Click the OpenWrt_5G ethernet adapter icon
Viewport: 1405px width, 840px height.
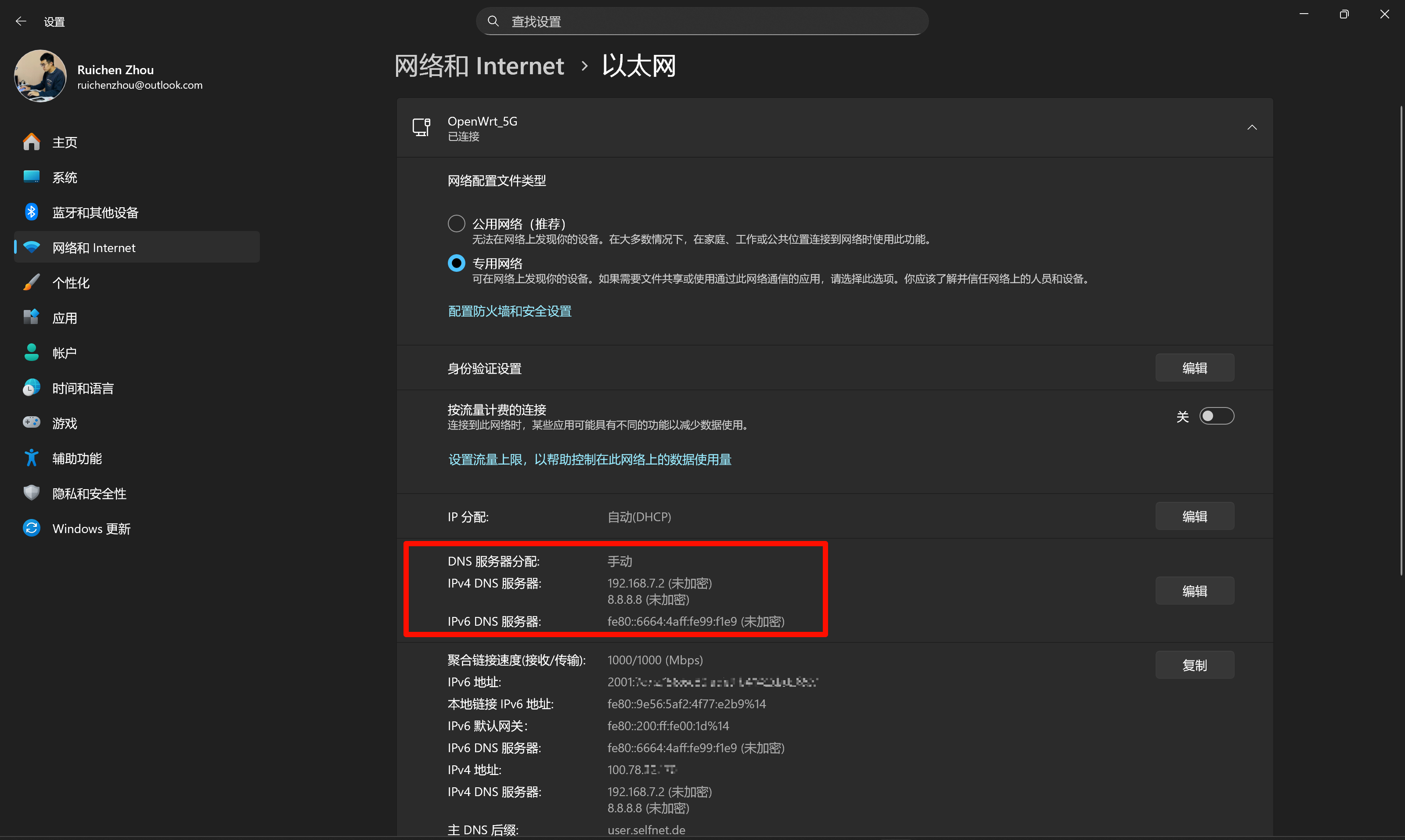coord(421,127)
